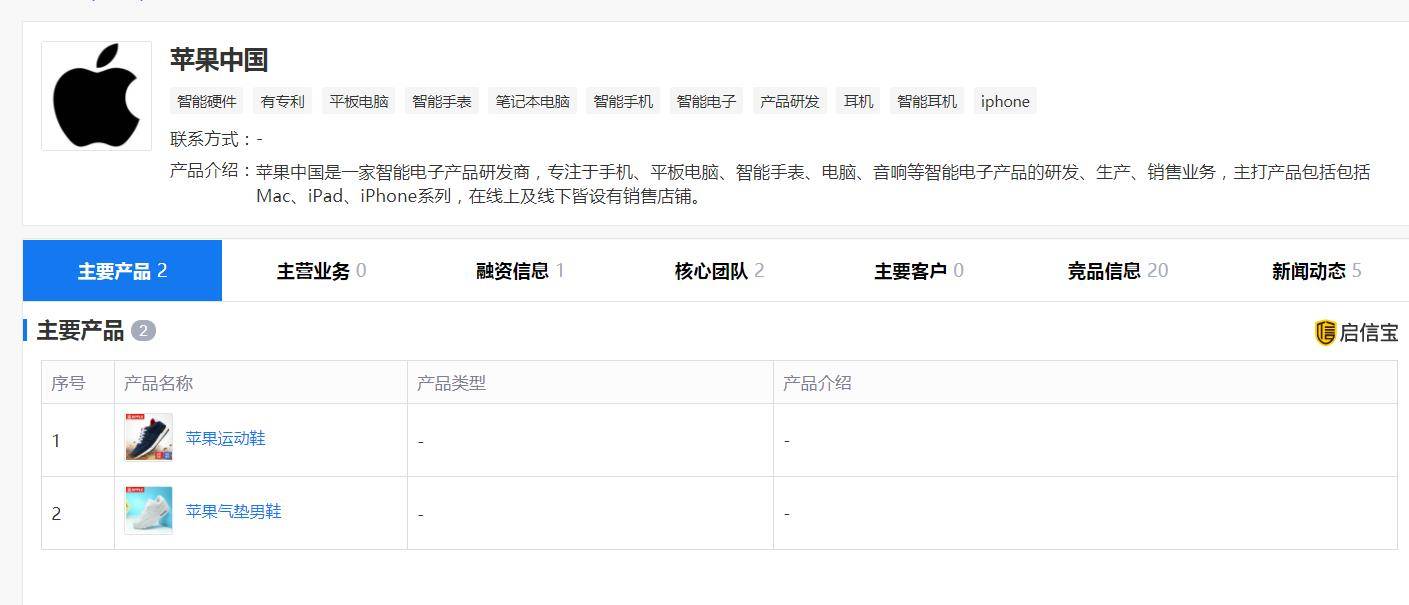1409x605 pixels.
Task: Go to the 核心团队 tab
Action: tap(719, 271)
